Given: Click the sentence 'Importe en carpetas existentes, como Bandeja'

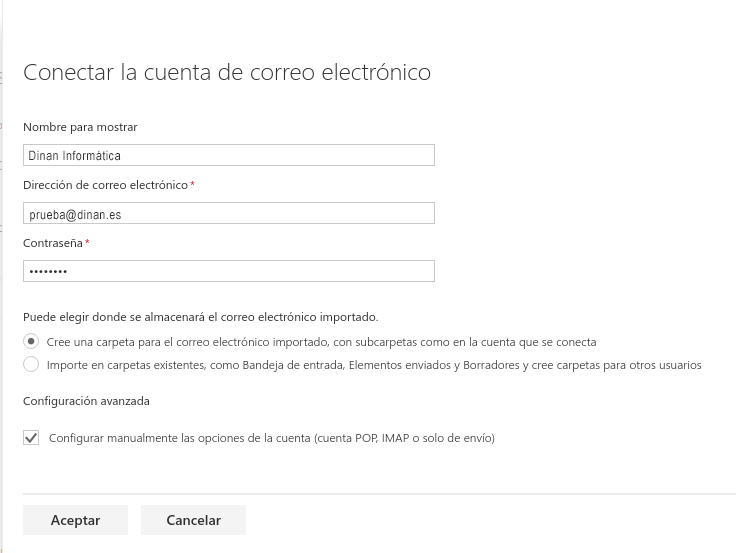Looking at the screenshot, I should point(374,365).
